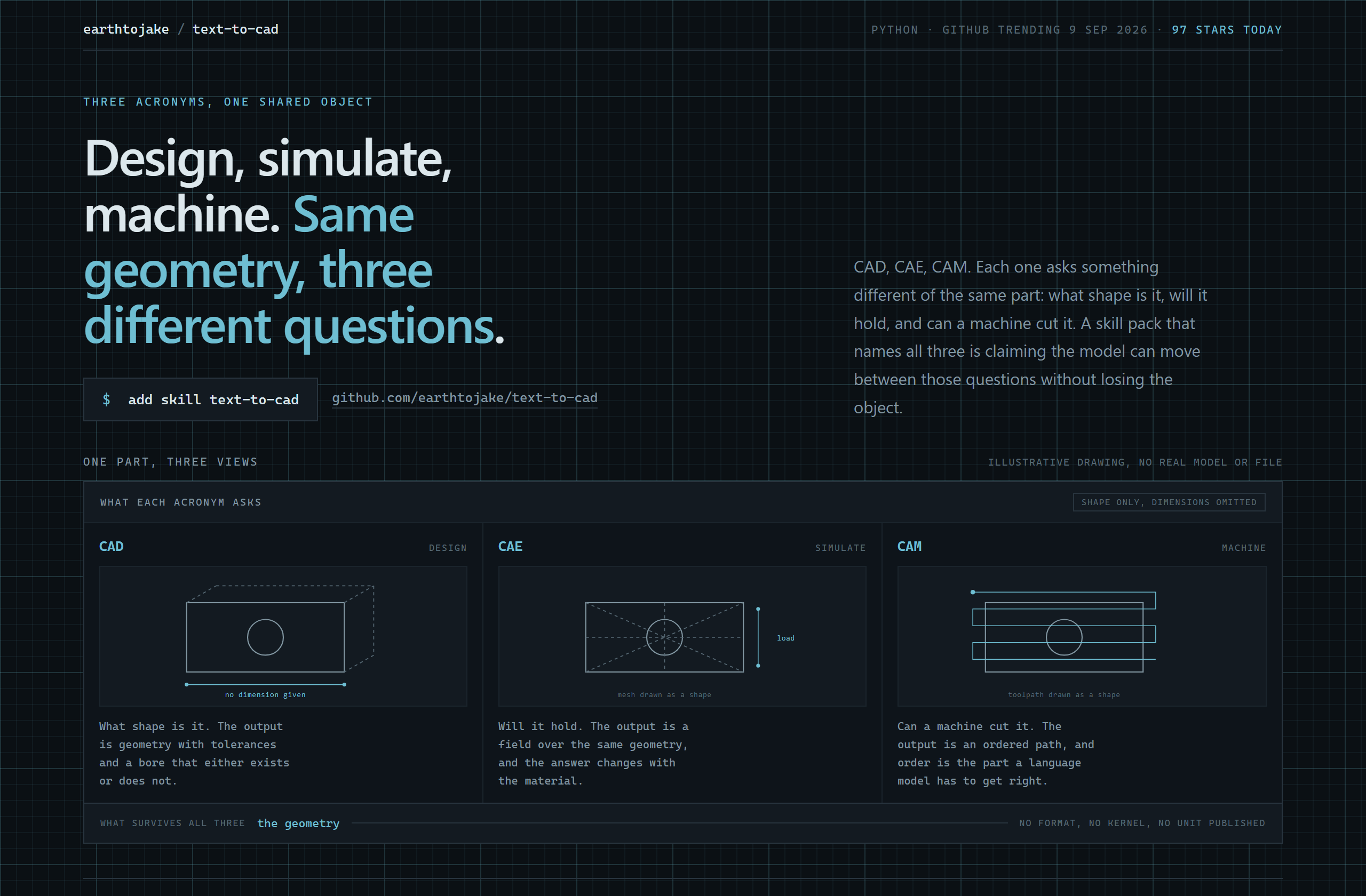The width and height of the screenshot is (1366, 896).
Task: Click the mesh drawn as a shape caption
Action: click(x=664, y=694)
